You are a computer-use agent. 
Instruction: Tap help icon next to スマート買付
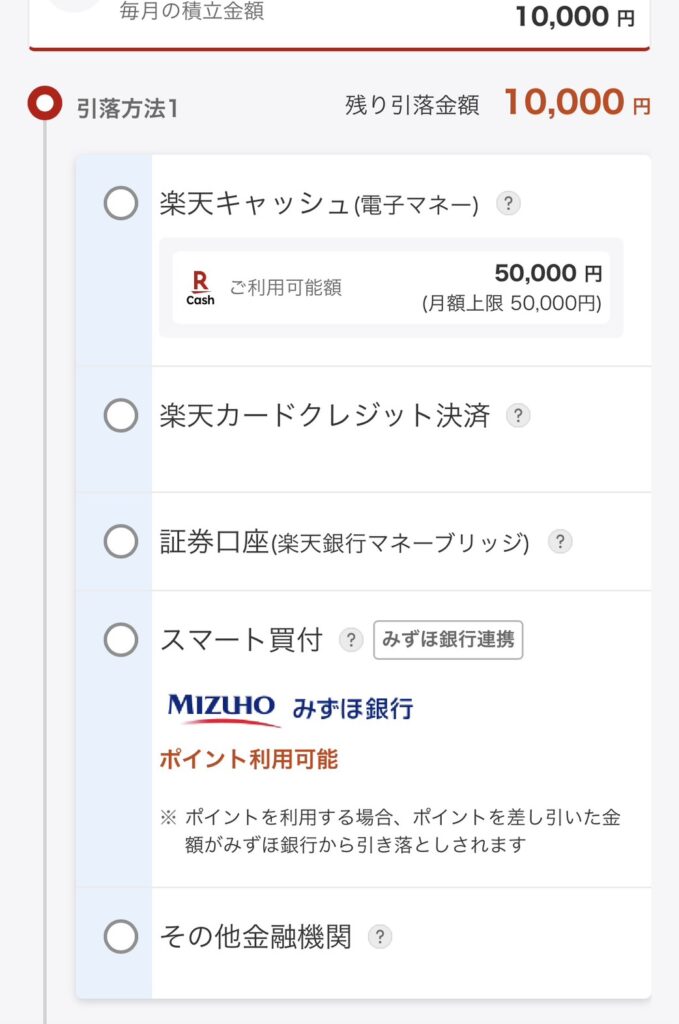(351, 640)
